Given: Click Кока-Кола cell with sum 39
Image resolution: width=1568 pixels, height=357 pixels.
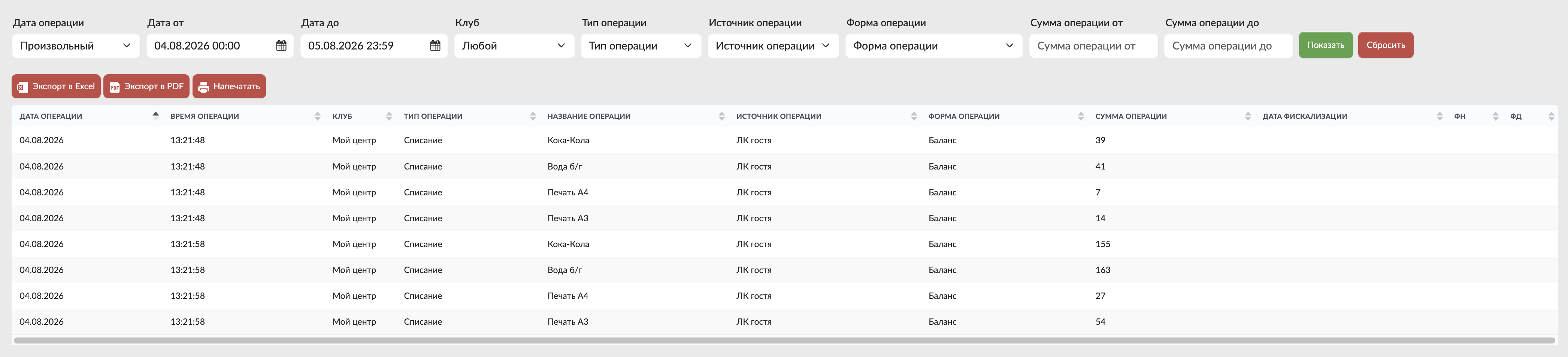Looking at the screenshot, I should (x=568, y=140).
